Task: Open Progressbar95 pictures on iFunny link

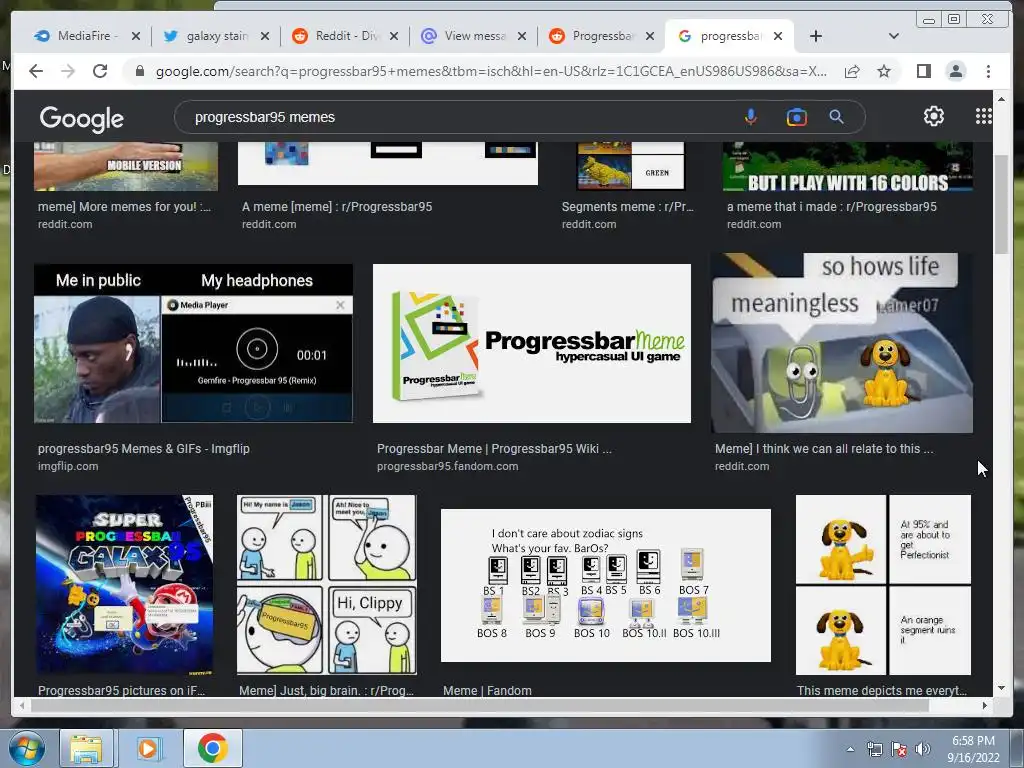Action: click(x=121, y=690)
